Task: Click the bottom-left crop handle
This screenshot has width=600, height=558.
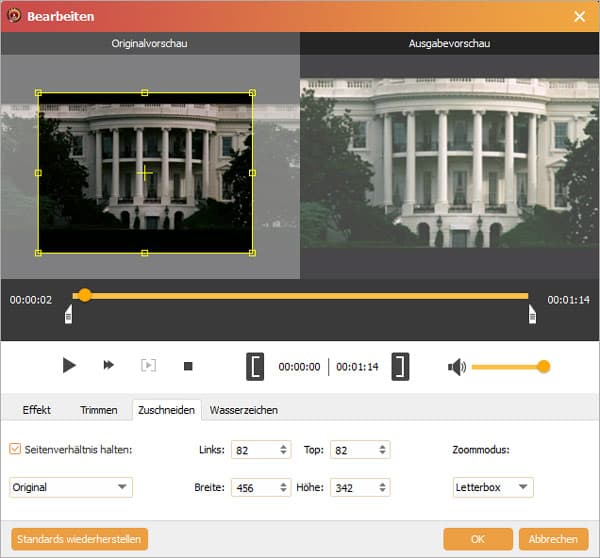Action: pyautogui.click(x=38, y=253)
